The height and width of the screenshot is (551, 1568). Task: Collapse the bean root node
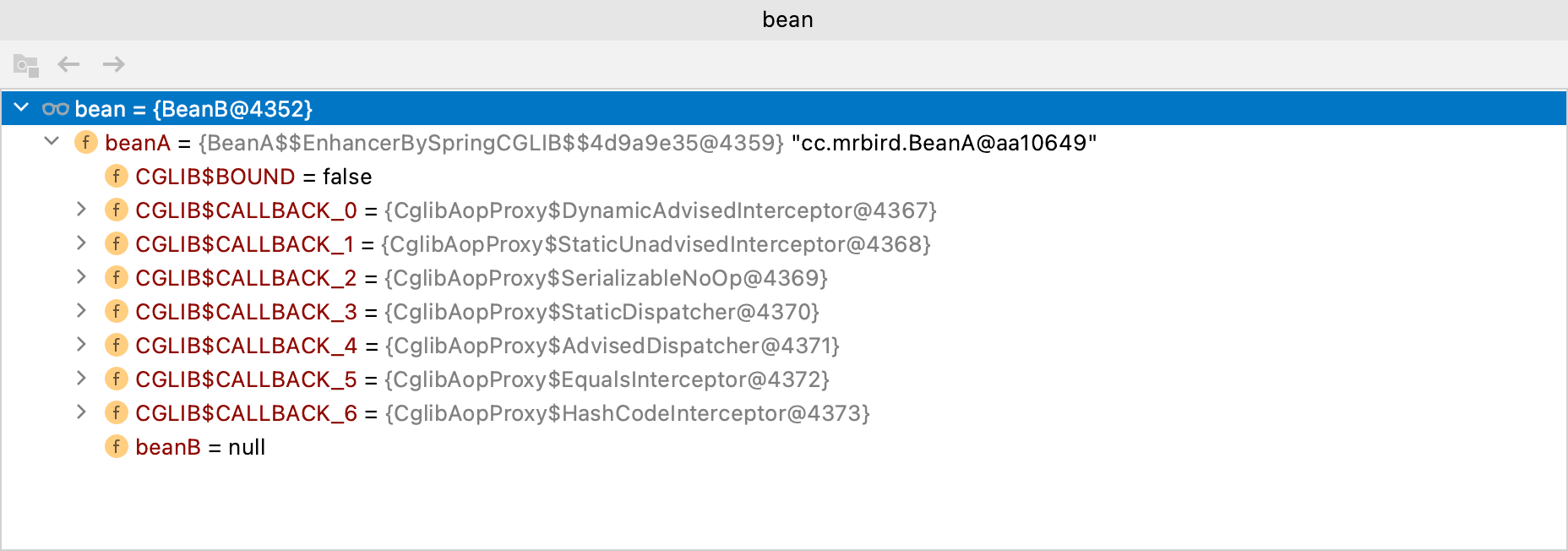click(x=23, y=108)
